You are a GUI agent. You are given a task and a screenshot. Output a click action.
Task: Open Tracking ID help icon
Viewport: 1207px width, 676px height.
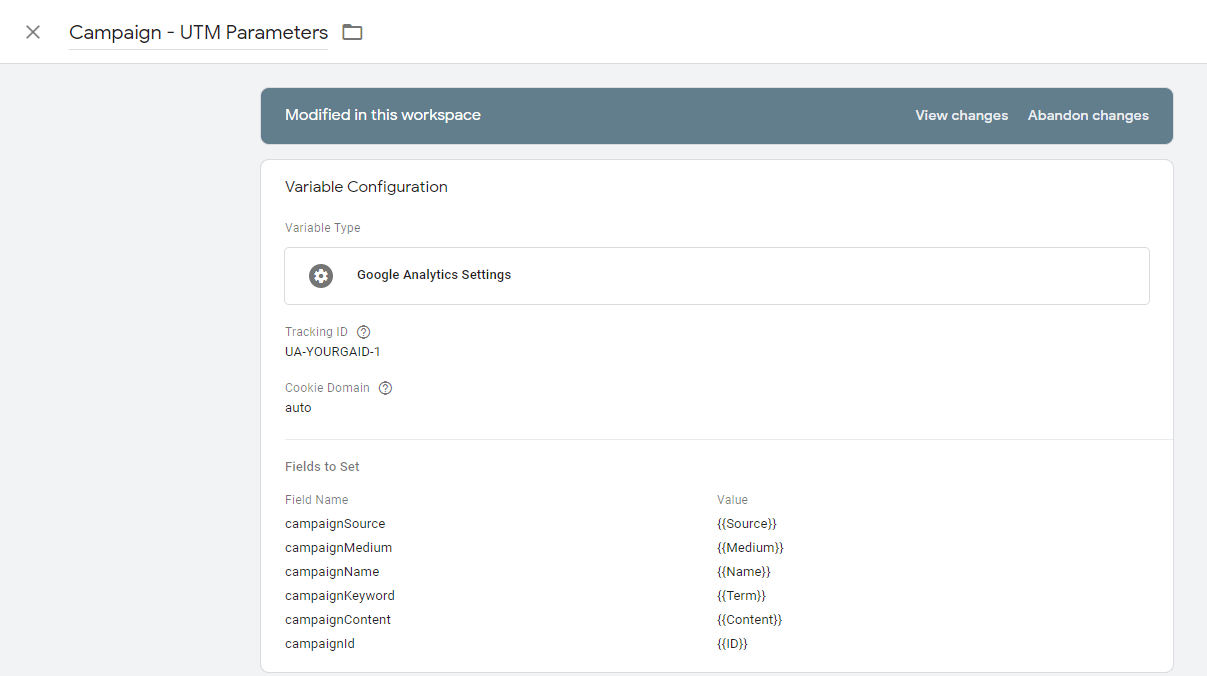pyautogui.click(x=364, y=332)
